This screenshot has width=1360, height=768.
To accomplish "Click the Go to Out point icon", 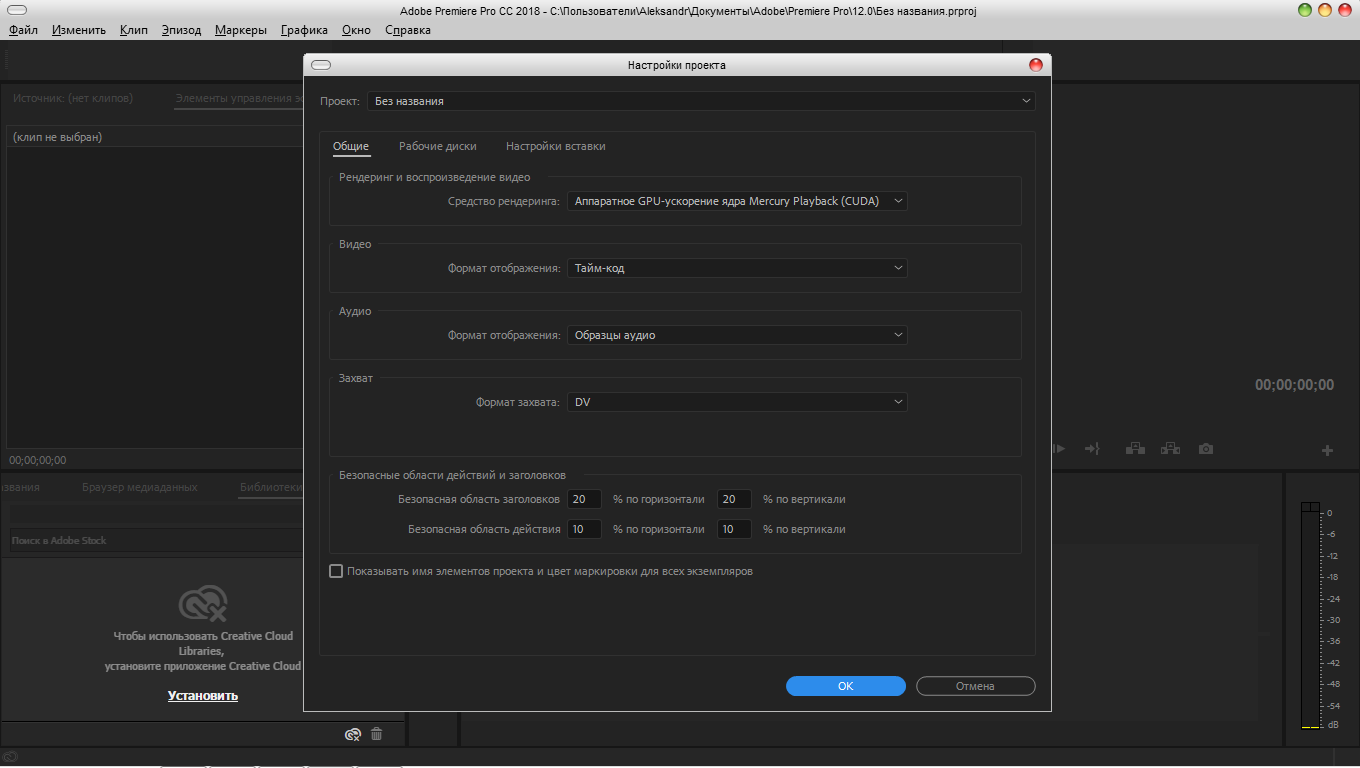I will tap(1092, 449).
